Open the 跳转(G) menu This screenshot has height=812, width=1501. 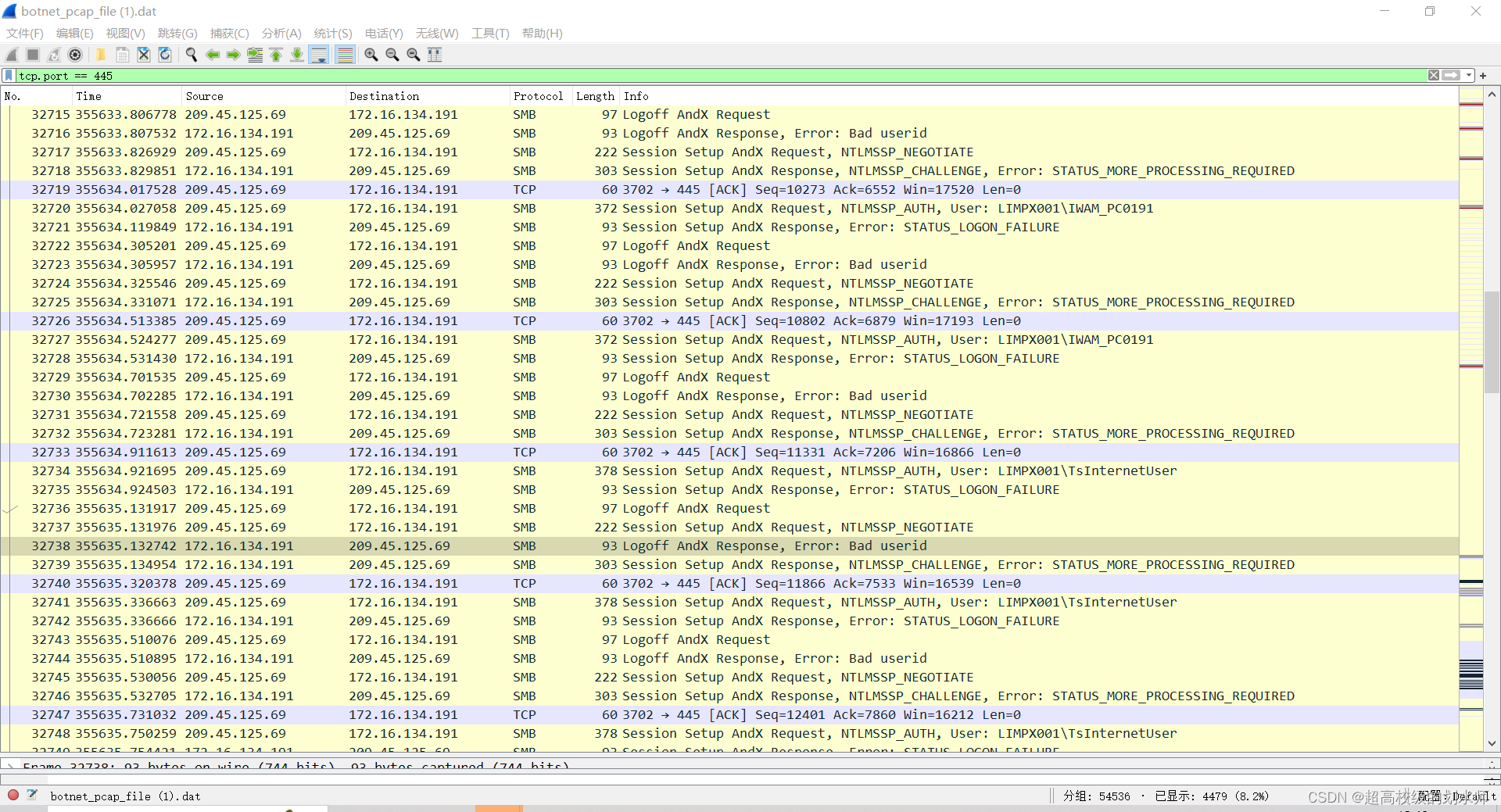[x=177, y=34]
